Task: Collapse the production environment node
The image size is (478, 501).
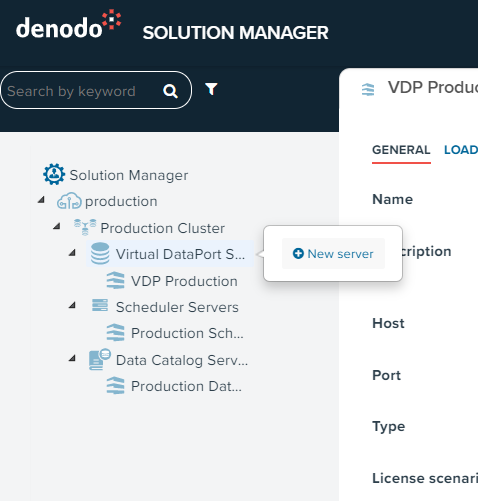Action: click(41, 200)
